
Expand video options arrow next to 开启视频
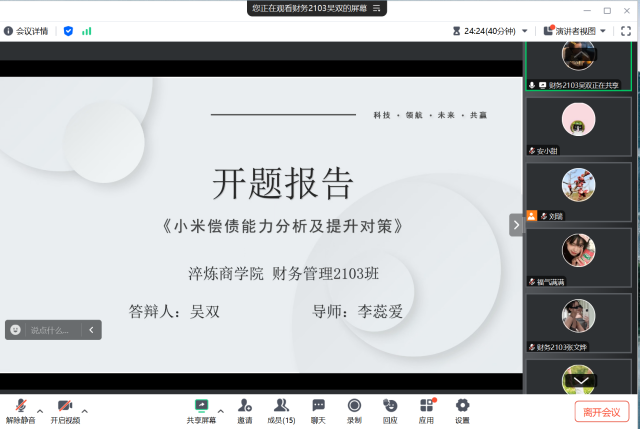pos(84,411)
